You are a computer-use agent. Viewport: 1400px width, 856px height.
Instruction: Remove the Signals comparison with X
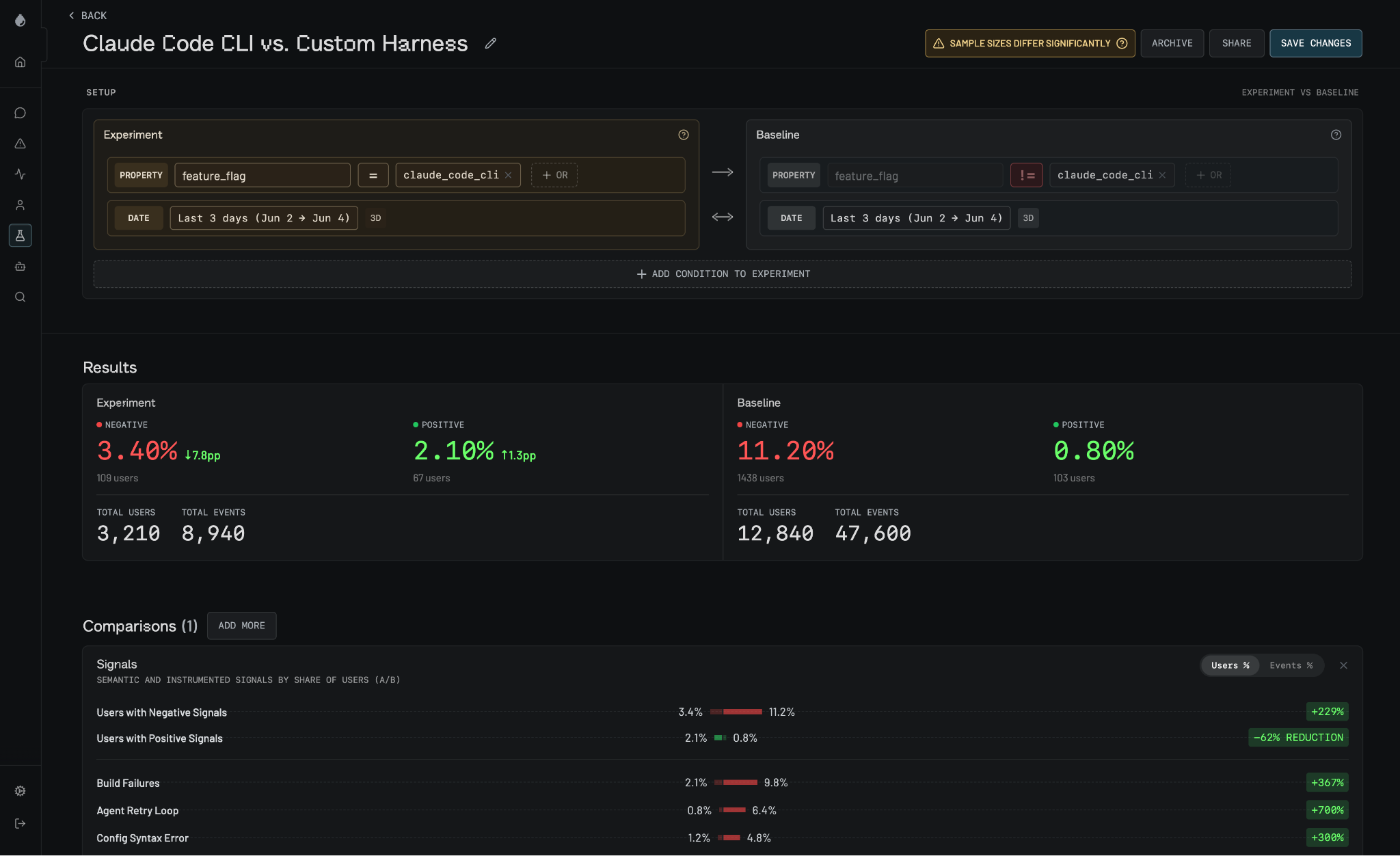[x=1344, y=665]
